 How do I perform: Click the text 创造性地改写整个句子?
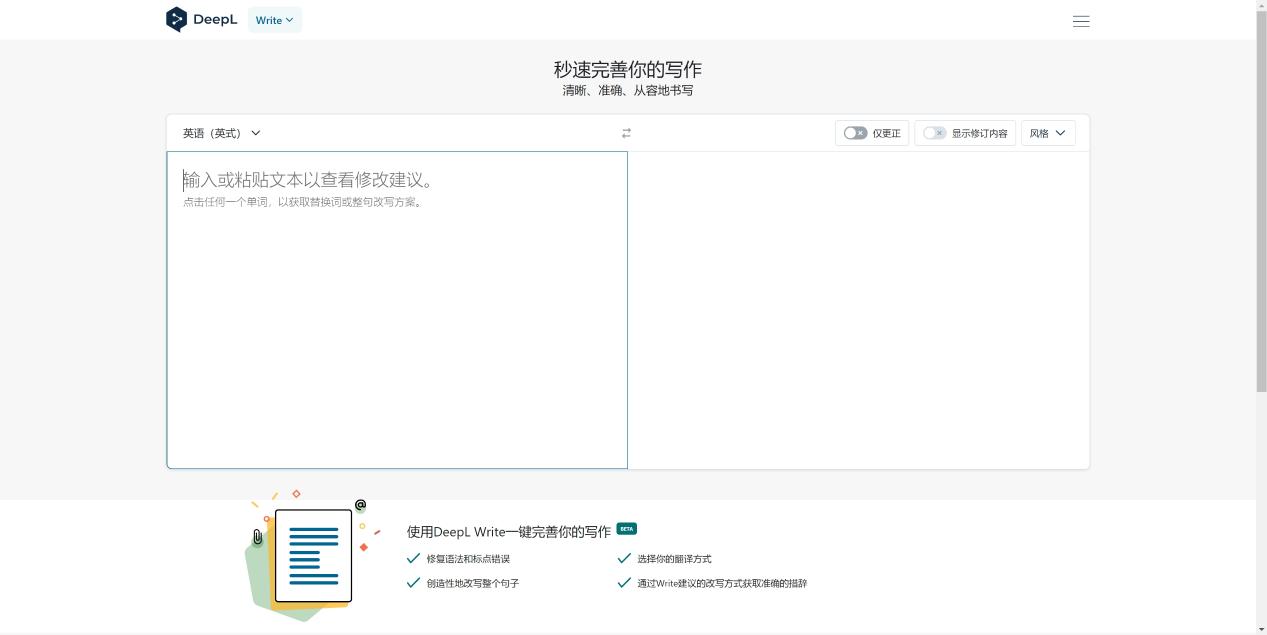pos(473,583)
